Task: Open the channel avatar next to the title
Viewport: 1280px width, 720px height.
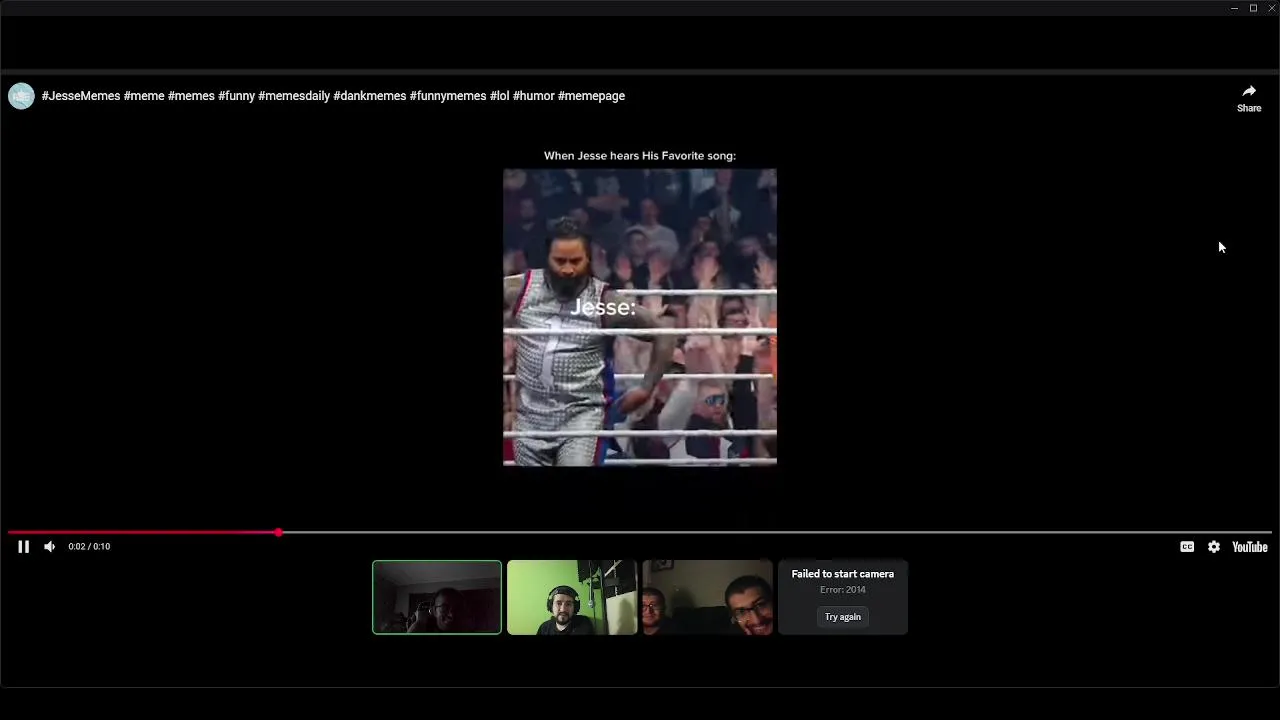Action: pos(21,96)
